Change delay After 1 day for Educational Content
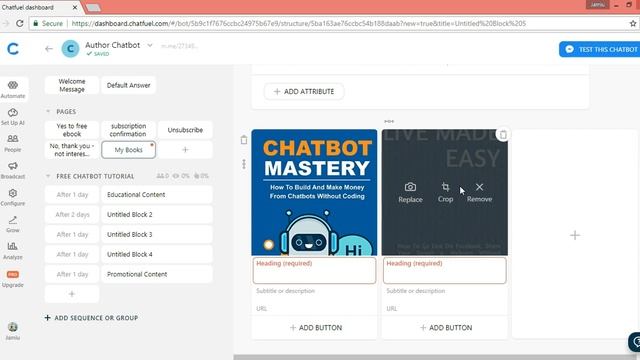This screenshot has height=360, width=640. click(72, 195)
